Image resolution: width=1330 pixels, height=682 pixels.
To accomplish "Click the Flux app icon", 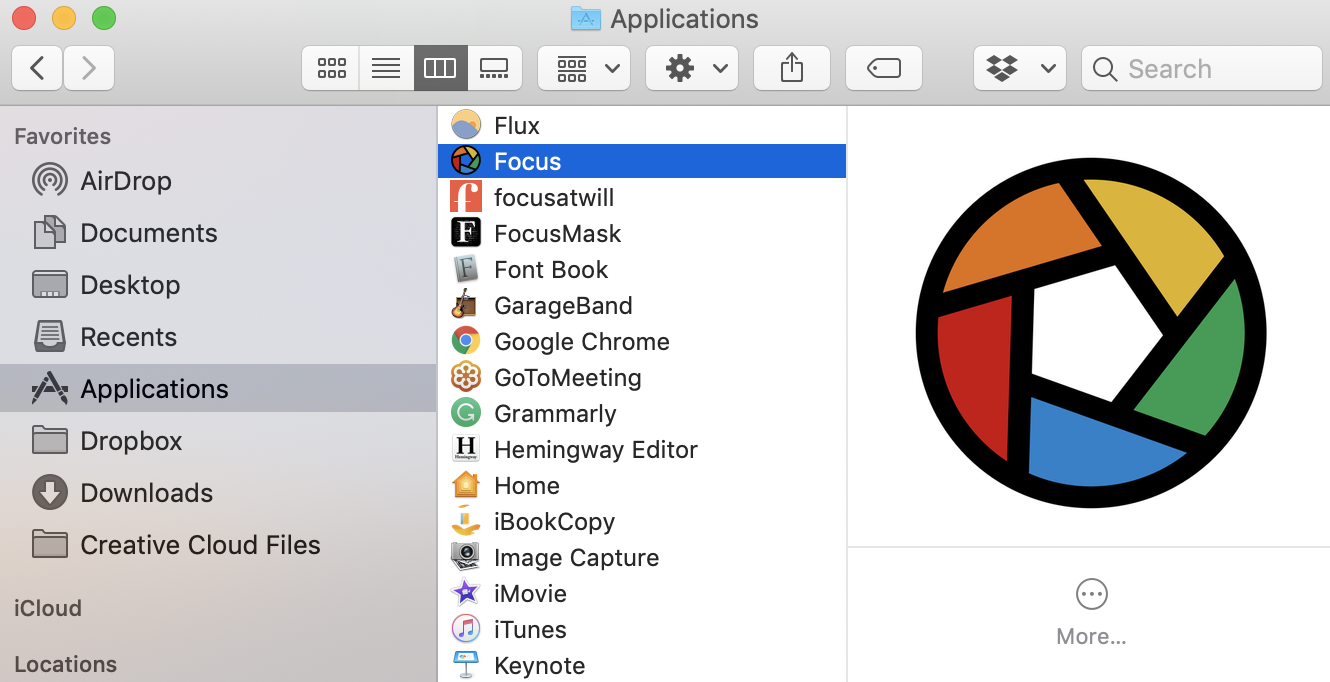I will coord(466,125).
